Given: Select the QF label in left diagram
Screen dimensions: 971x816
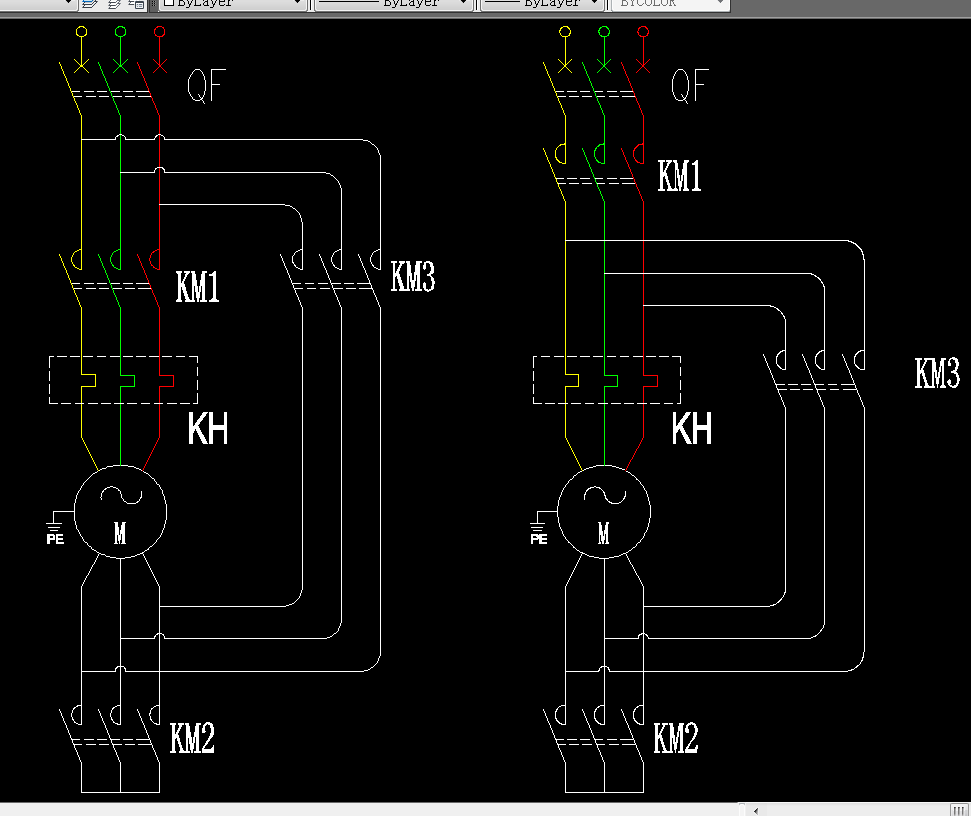Looking at the screenshot, I should pyautogui.click(x=207, y=87).
